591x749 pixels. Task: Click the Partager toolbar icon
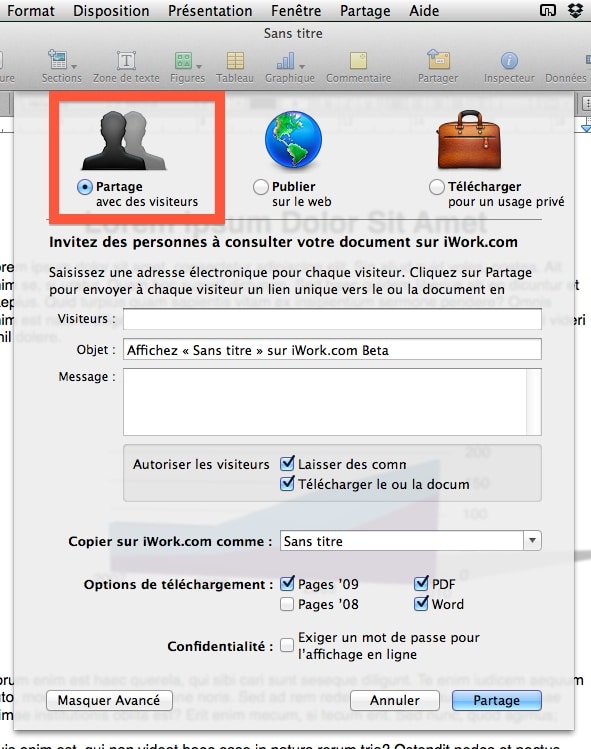click(x=438, y=60)
